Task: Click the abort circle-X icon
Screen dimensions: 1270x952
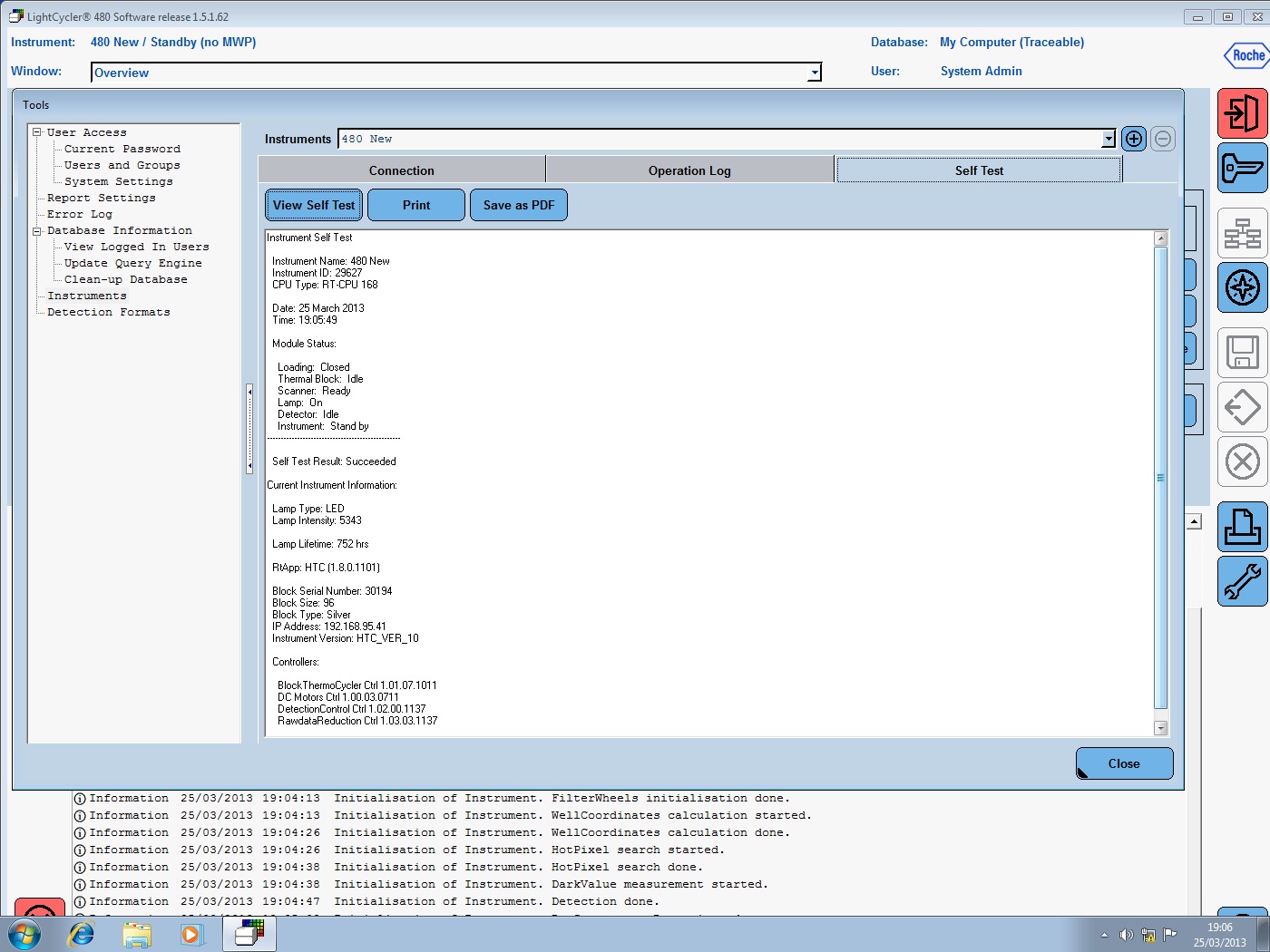Action: pos(1242,462)
